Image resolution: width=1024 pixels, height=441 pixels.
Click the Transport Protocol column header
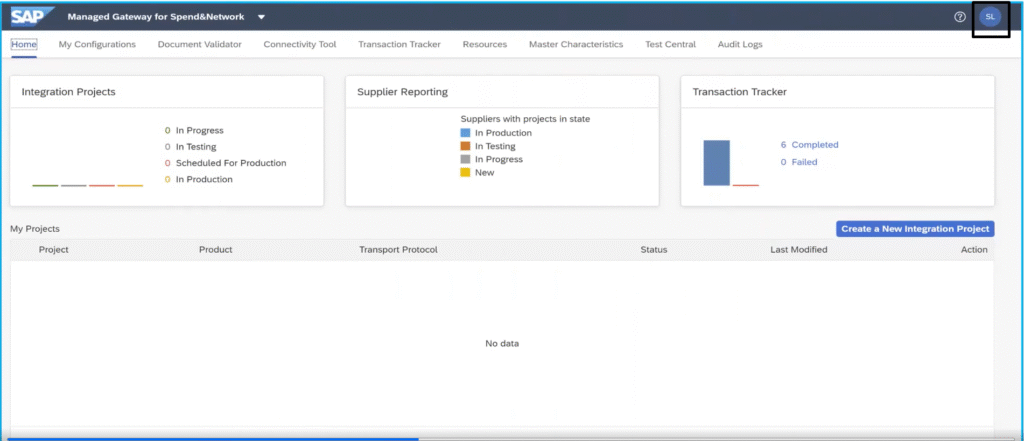point(398,250)
